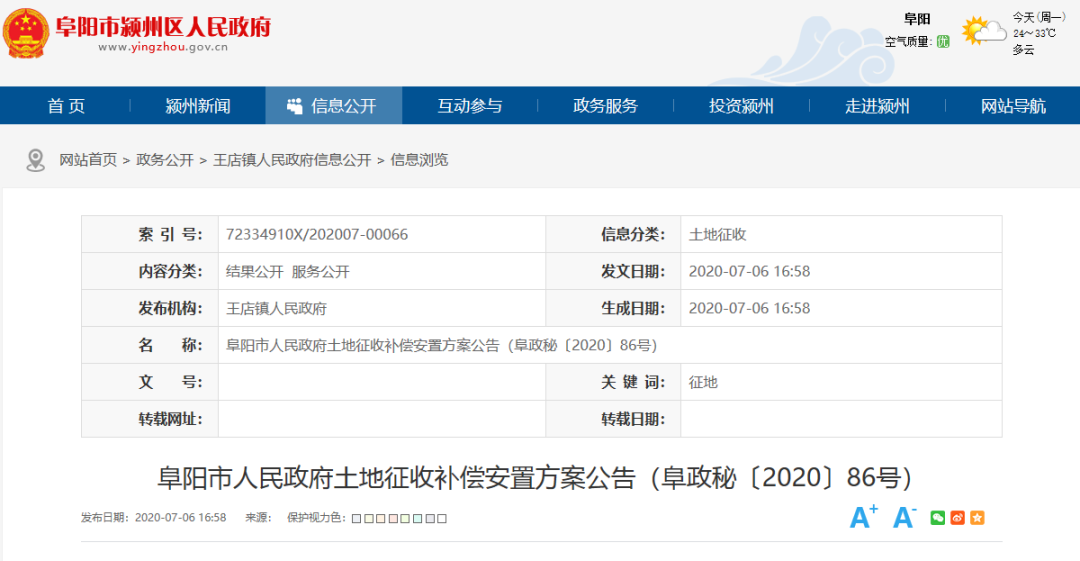Select last eye-protection color swatch box

tap(442, 519)
